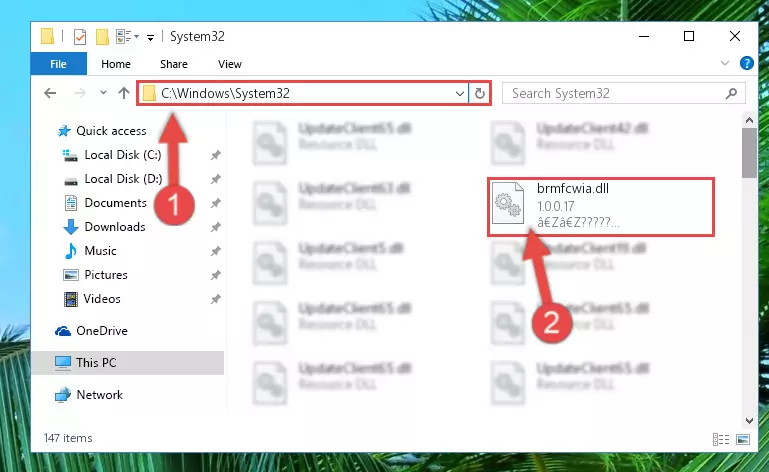Click the 147 items status text
The height and width of the screenshot is (472, 769).
click(x=68, y=438)
